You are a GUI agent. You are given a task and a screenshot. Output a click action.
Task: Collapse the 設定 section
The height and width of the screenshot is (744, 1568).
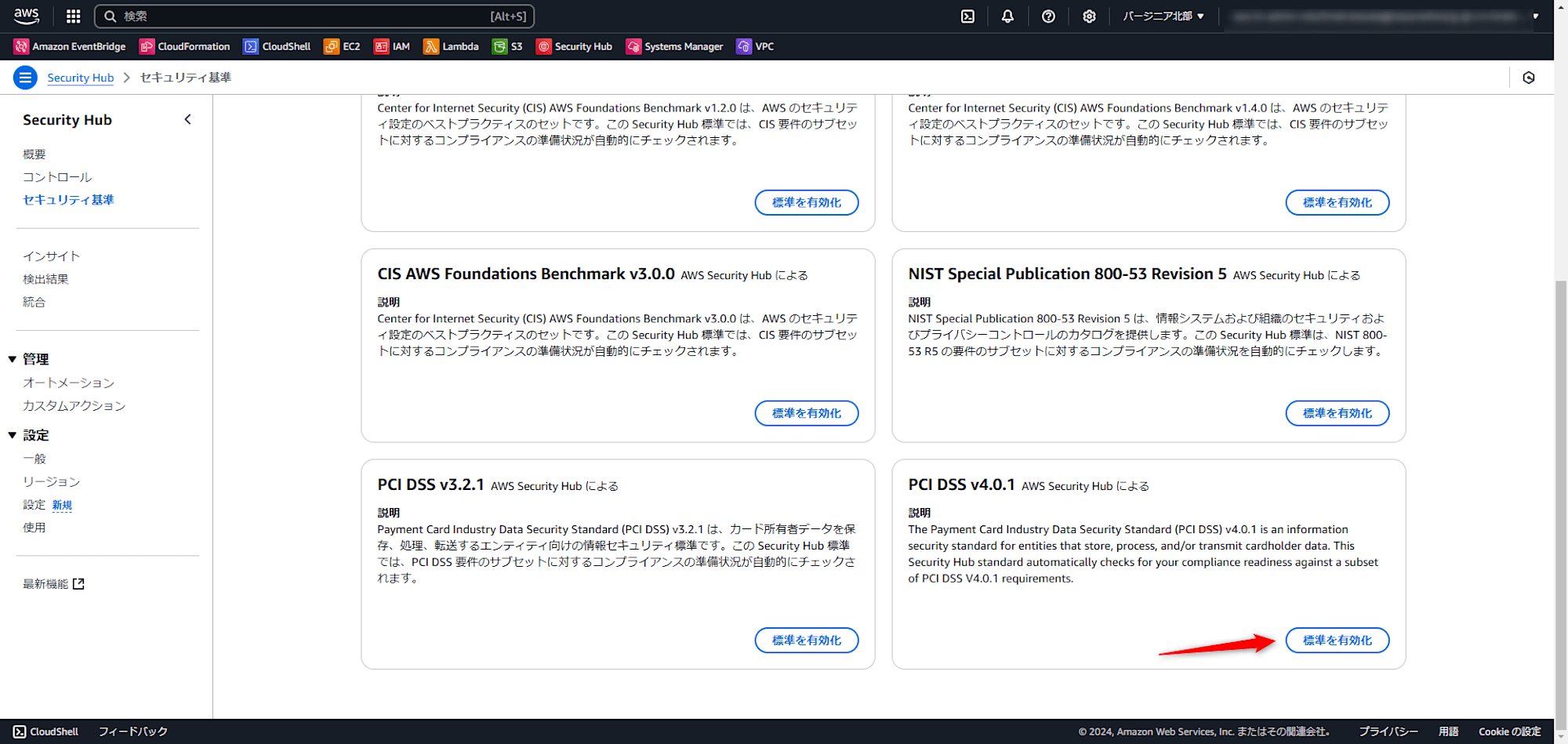tap(13, 435)
